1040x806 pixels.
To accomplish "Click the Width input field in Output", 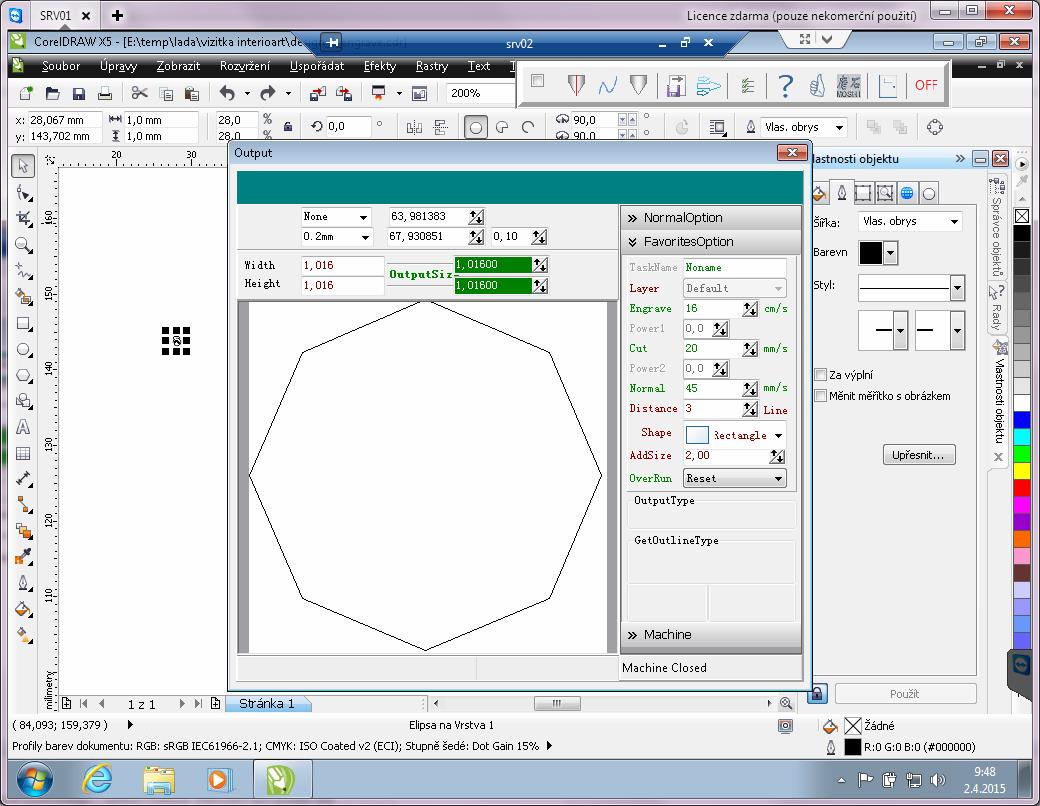I will (x=342, y=265).
